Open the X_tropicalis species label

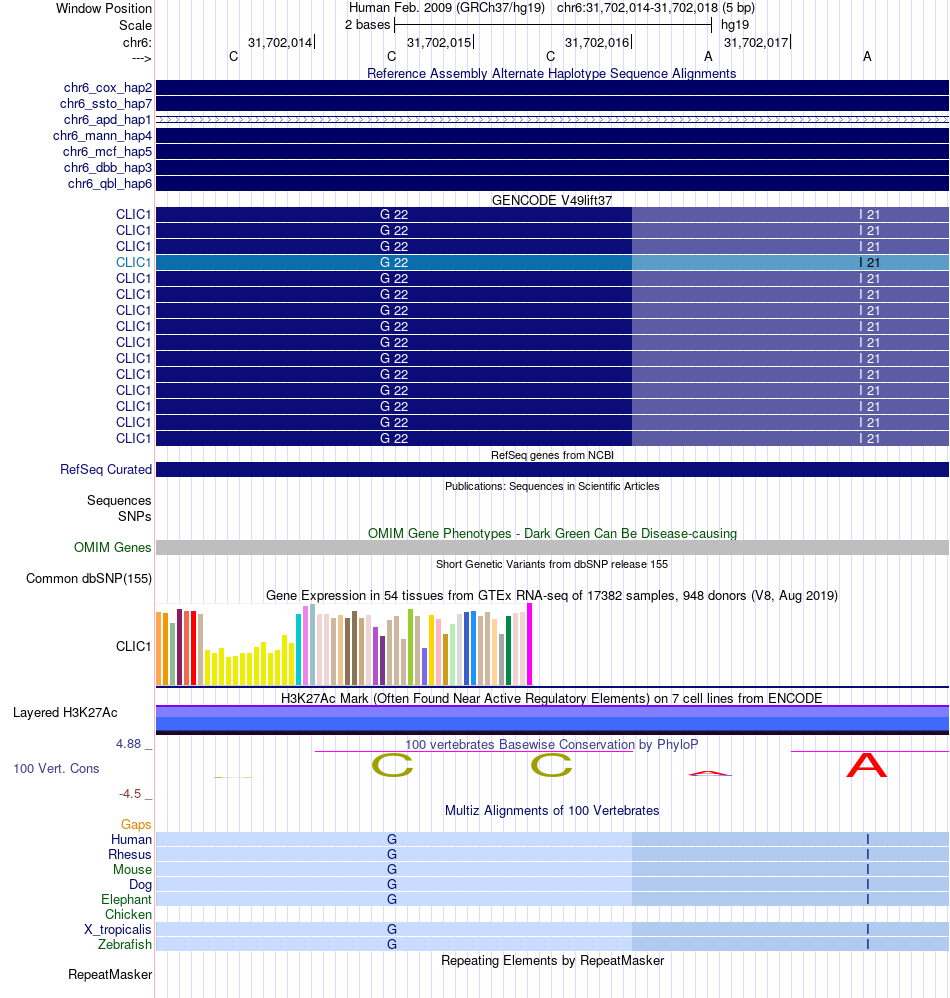click(x=118, y=929)
